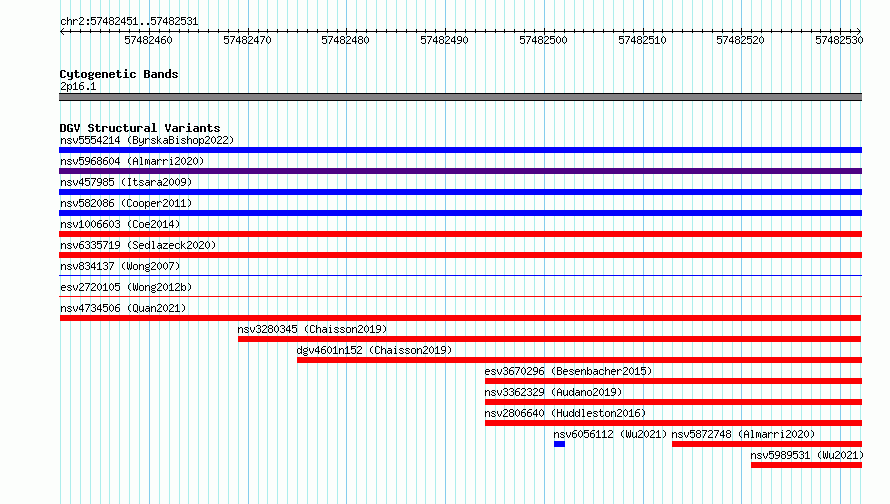Click ruler position 57482520
Screen dimensions: 890x504
tap(740, 40)
